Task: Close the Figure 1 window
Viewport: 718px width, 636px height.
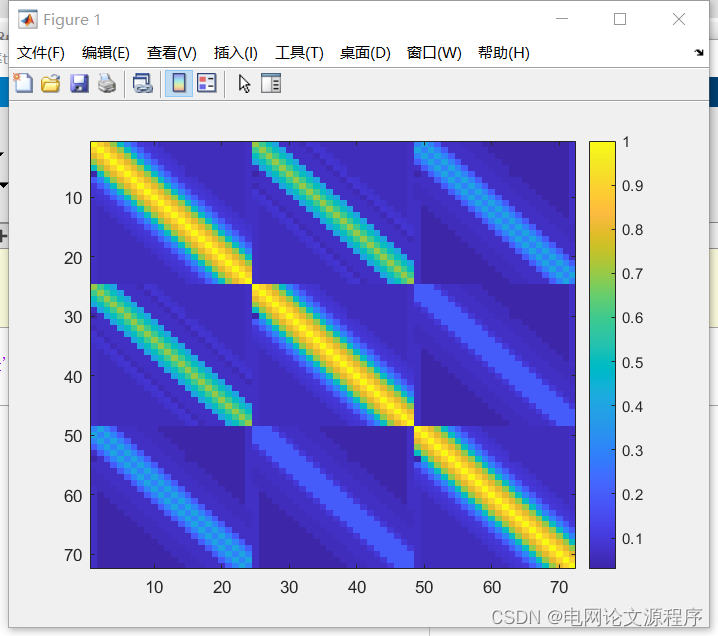Action: pos(679,19)
